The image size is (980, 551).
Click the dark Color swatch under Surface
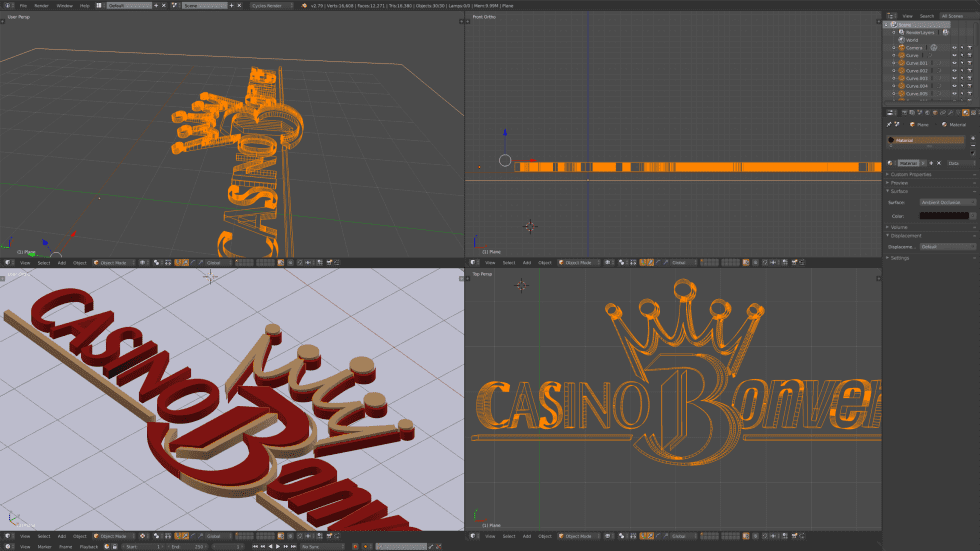(944, 216)
